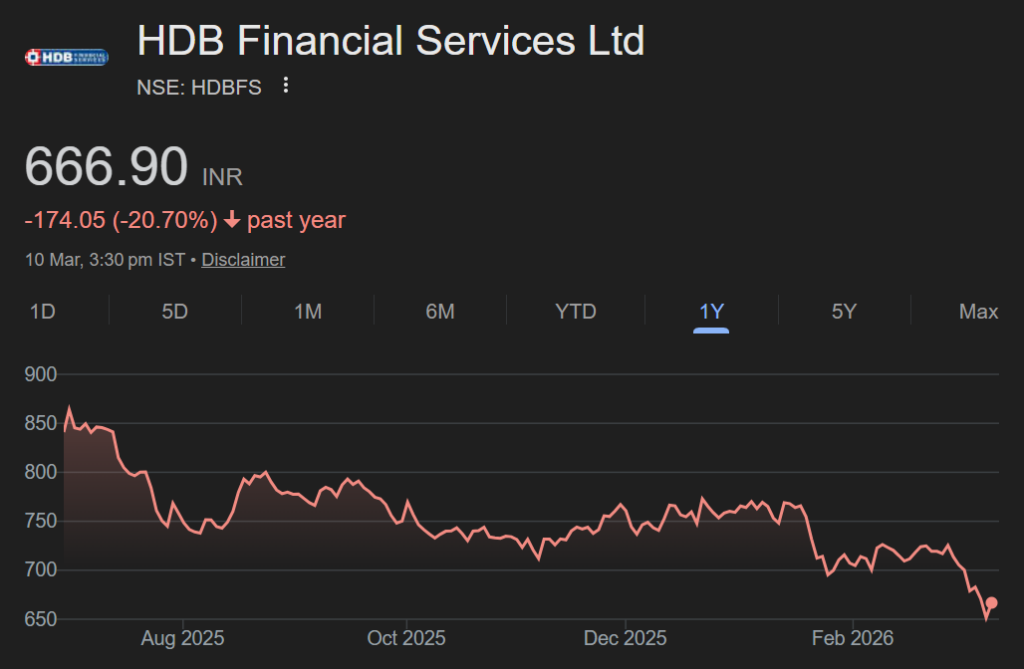Open the Max historical range

click(x=977, y=311)
